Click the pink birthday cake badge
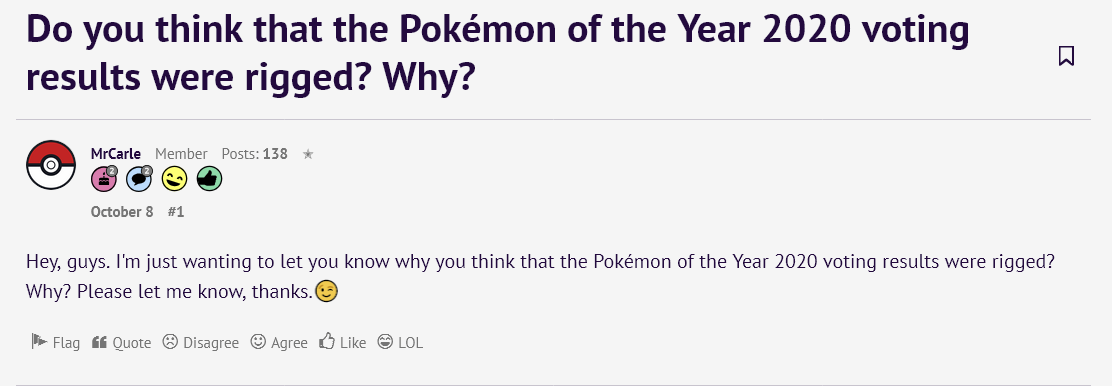This screenshot has height=386, width=1112. [104, 179]
